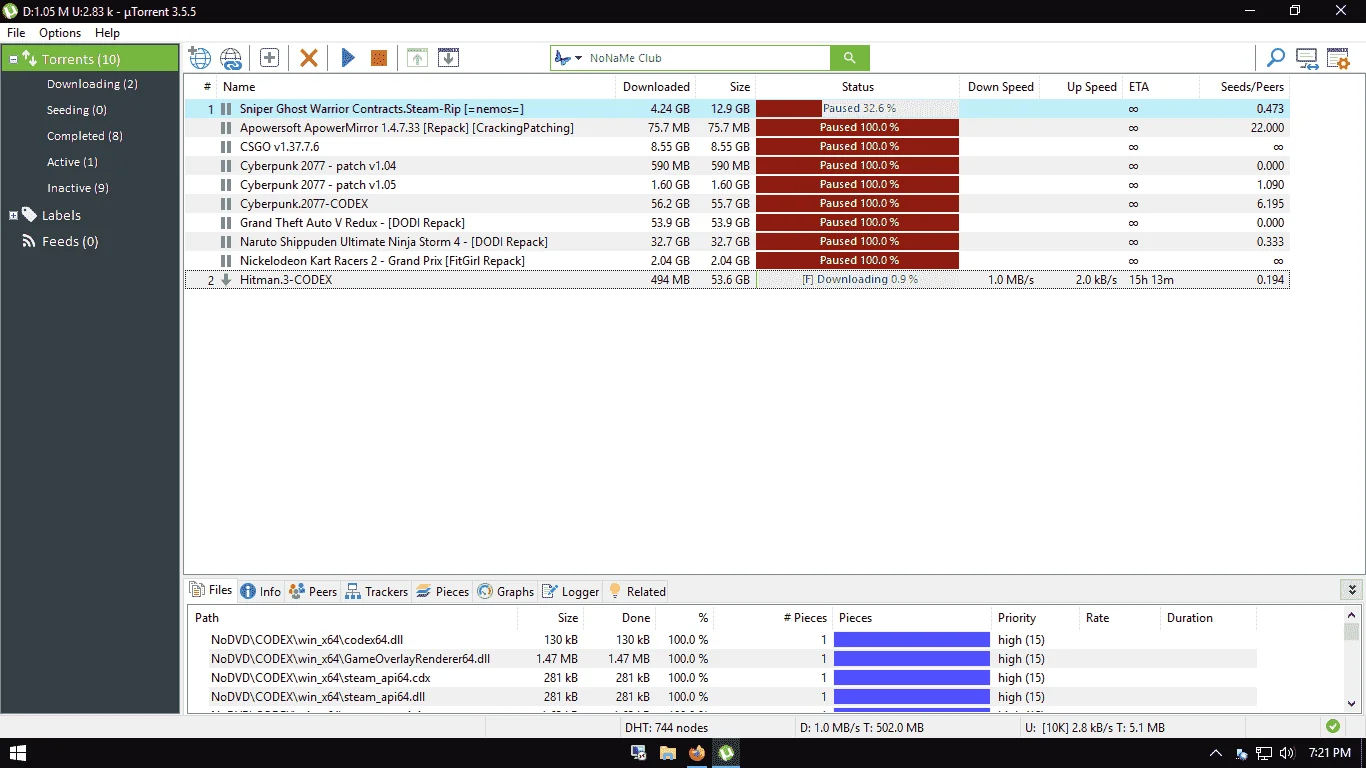1366x768 pixels.
Task: Select the Sniper Ghost Warrior Contracts torrent
Action: tap(737, 109)
